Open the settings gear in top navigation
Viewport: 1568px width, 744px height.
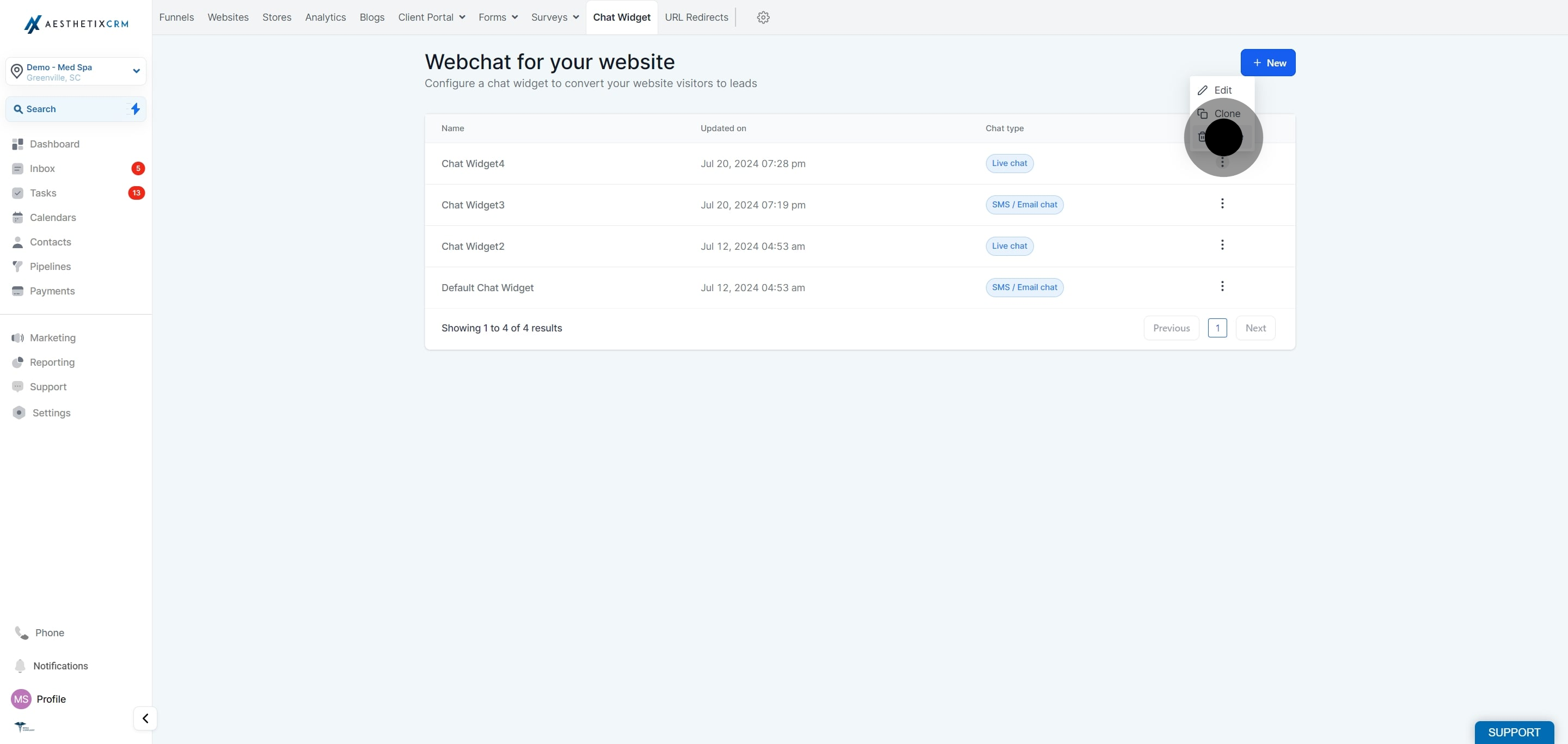point(763,17)
